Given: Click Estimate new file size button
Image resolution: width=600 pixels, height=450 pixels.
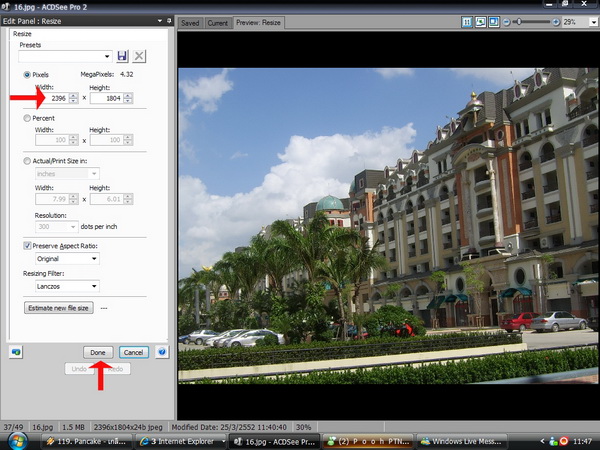Looking at the screenshot, I should click(x=58, y=308).
